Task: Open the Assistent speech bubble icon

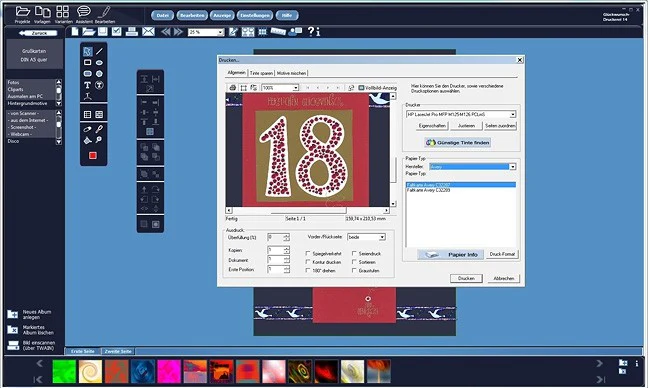Action: coord(84,12)
